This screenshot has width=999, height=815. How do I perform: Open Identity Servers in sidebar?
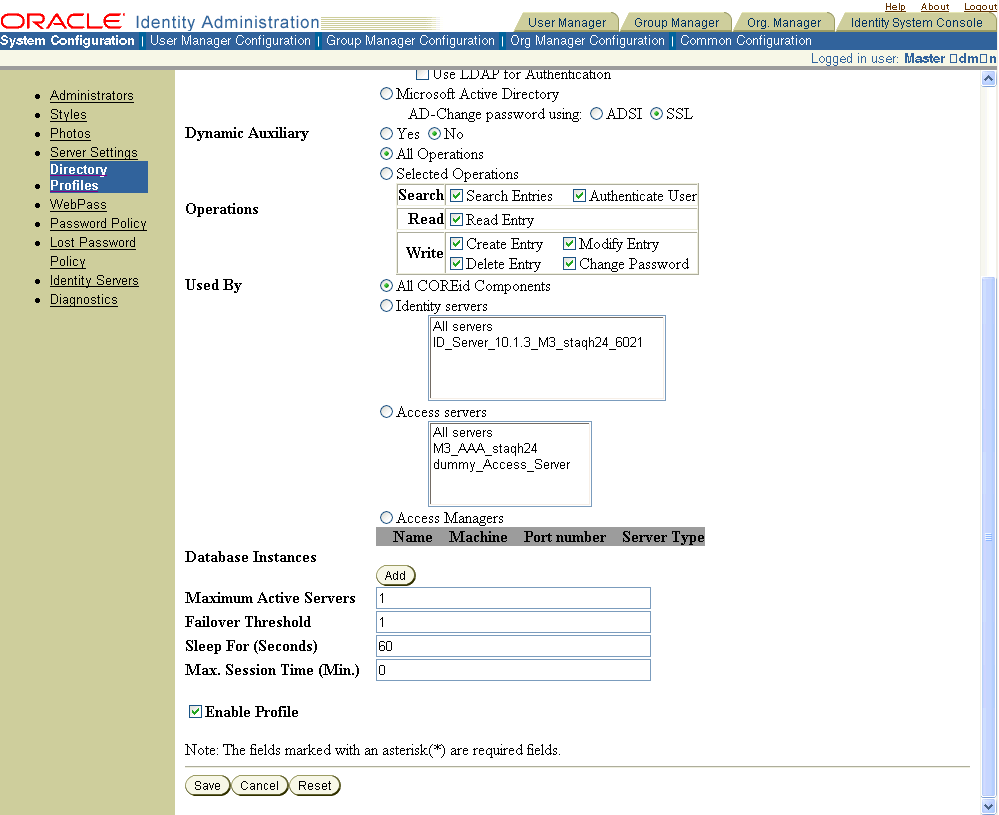pyautogui.click(x=94, y=280)
